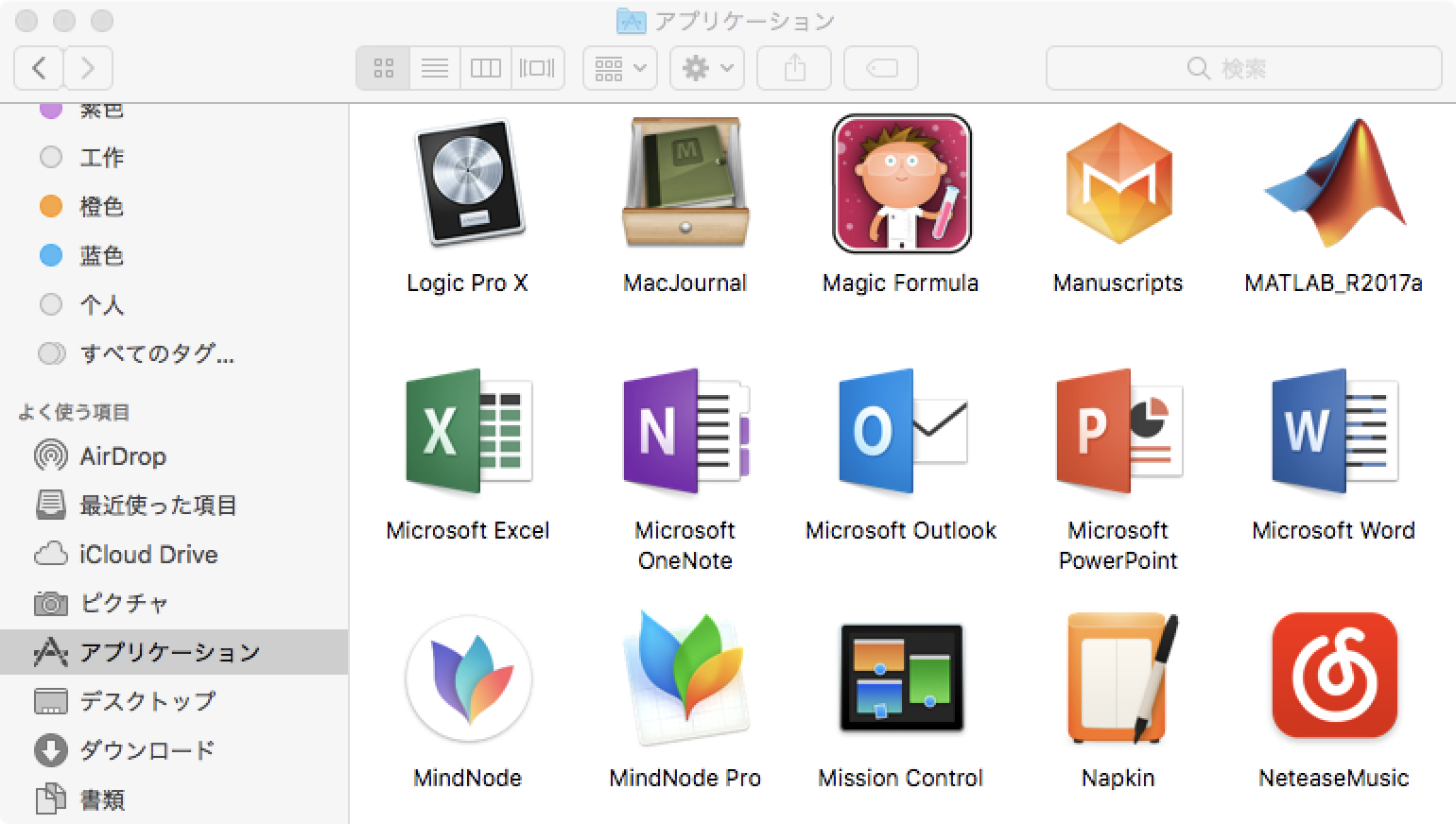This screenshot has height=824, width=1456.
Task: Select the Microsoft Word icon
Action: [1334, 431]
